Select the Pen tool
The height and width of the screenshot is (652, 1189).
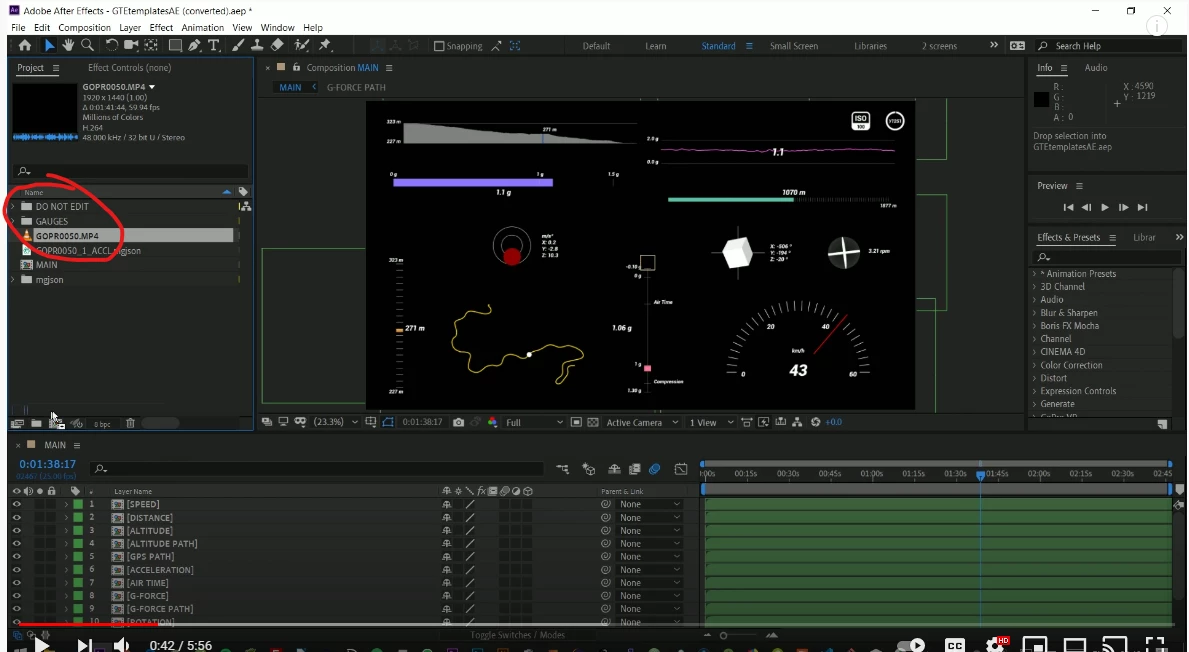pyautogui.click(x=195, y=45)
